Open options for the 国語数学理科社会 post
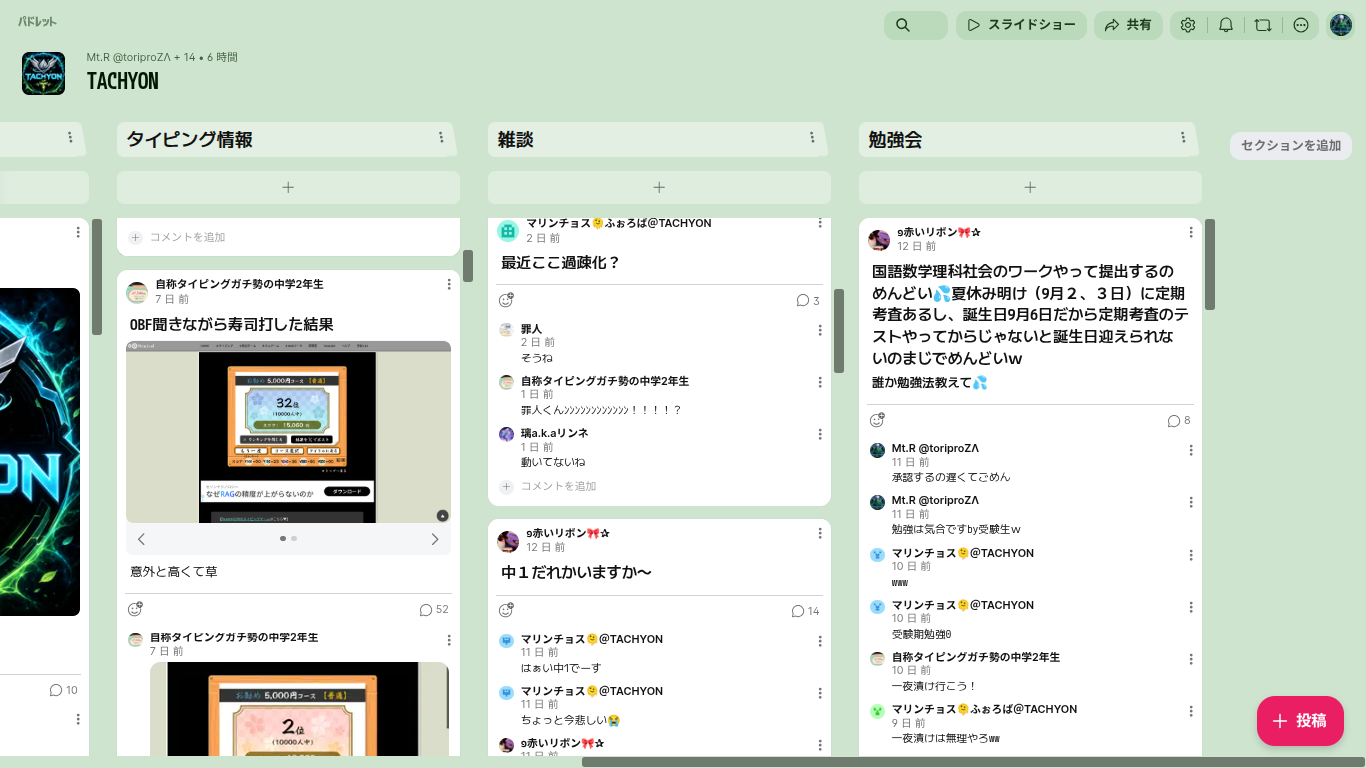 pos(1191,232)
